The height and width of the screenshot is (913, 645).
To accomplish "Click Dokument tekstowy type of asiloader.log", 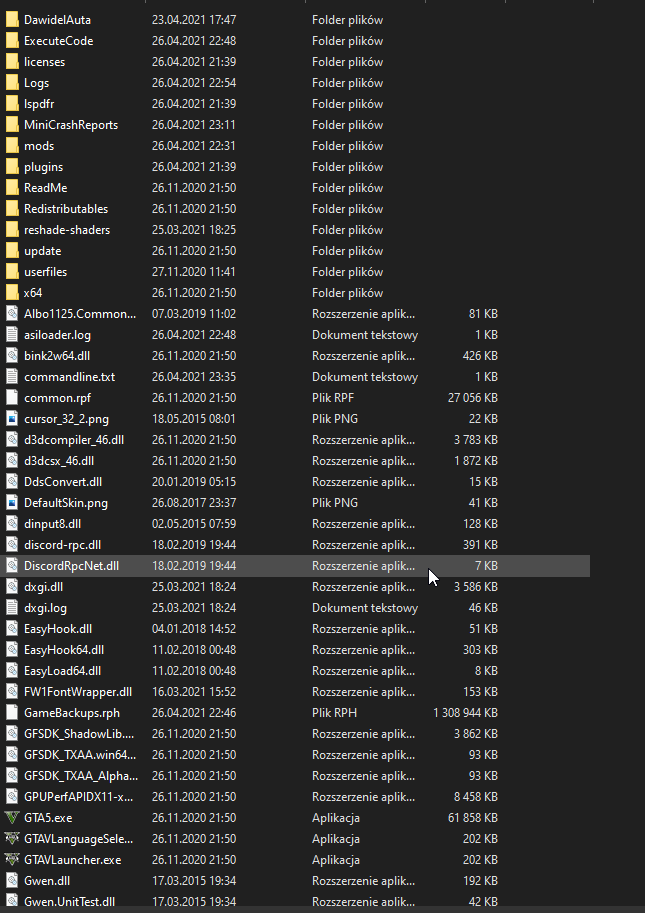I will (x=365, y=335).
